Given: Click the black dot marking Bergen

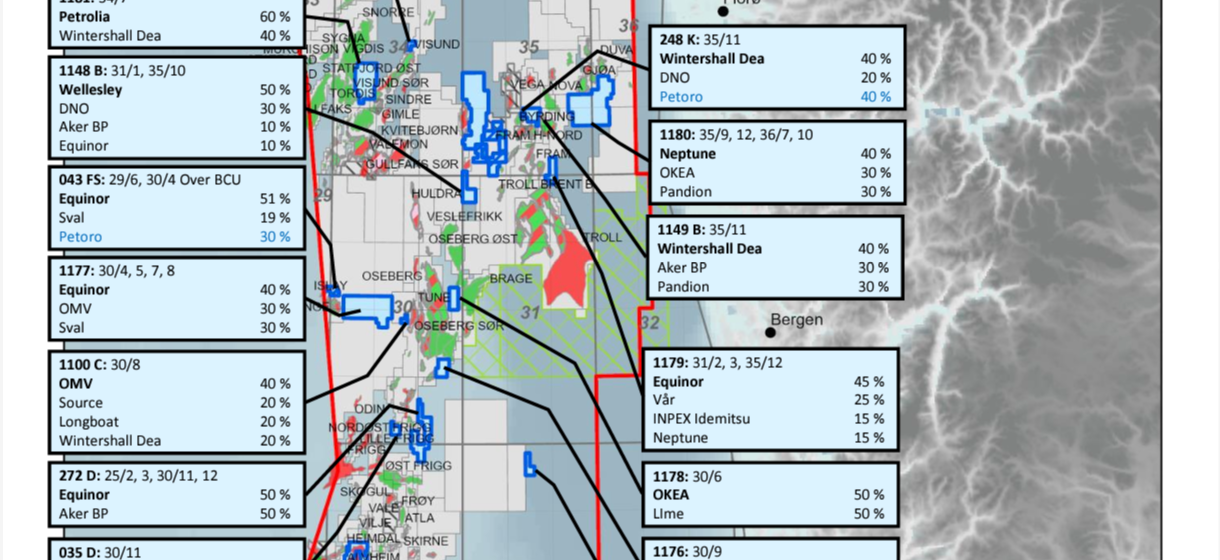Looking at the screenshot, I should 772,332.
